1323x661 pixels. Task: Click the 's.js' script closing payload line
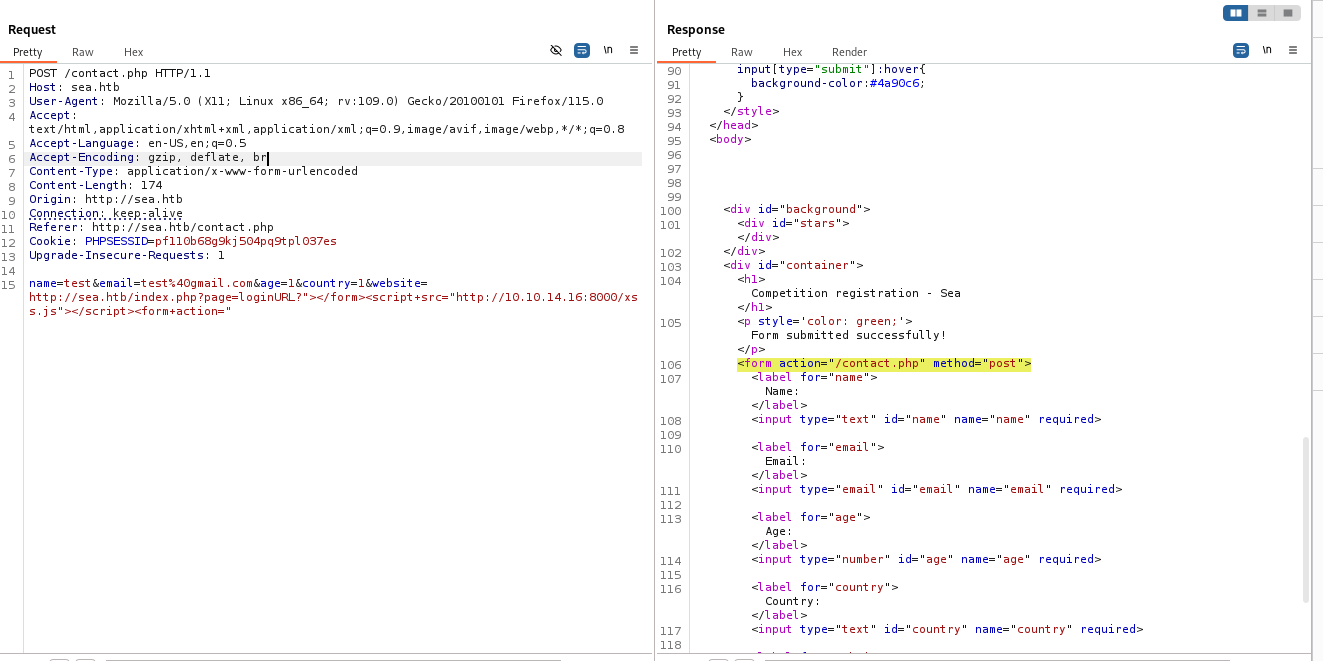pos(130,311)
